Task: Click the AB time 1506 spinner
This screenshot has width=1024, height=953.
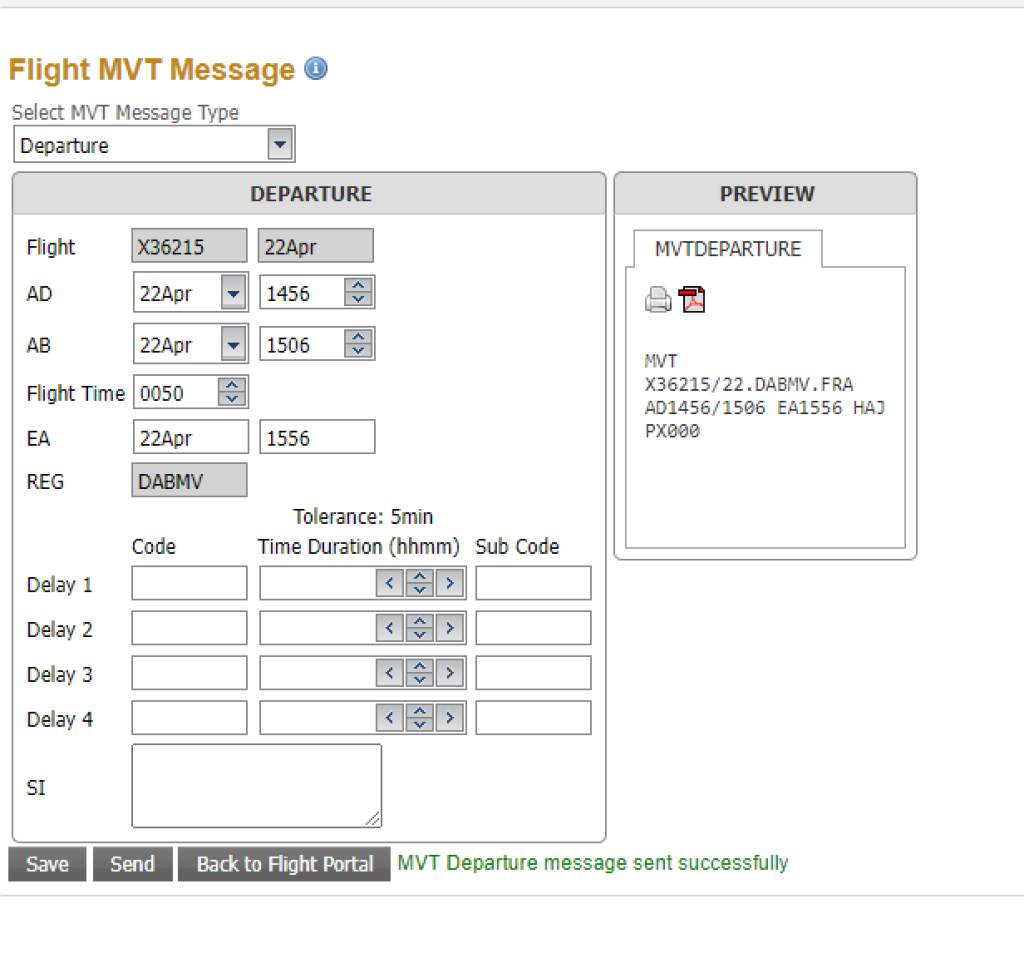Action: point(358,345)
